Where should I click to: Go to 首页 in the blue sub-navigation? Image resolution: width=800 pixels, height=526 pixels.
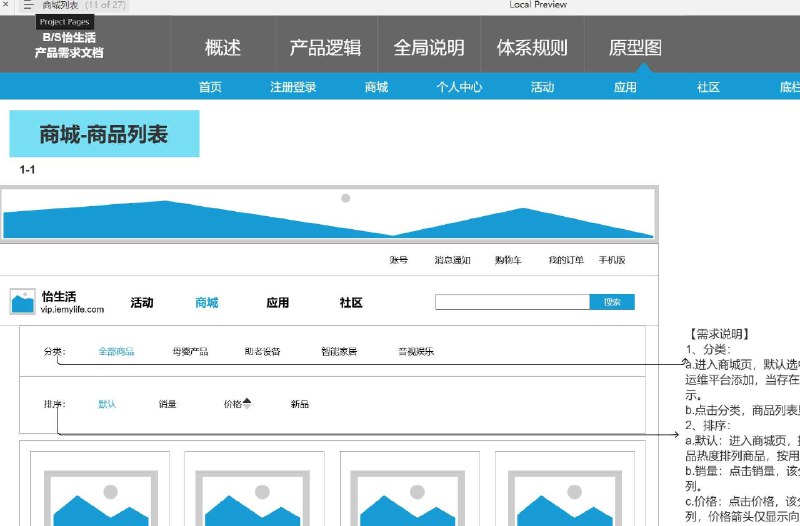point(210,87)
